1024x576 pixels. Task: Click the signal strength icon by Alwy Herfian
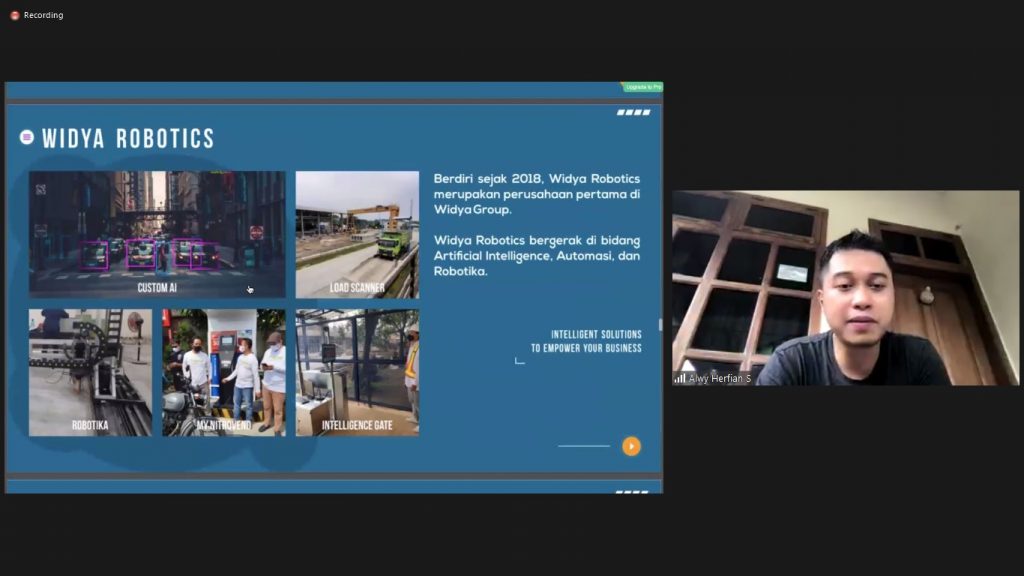click(x=680, y=378)
